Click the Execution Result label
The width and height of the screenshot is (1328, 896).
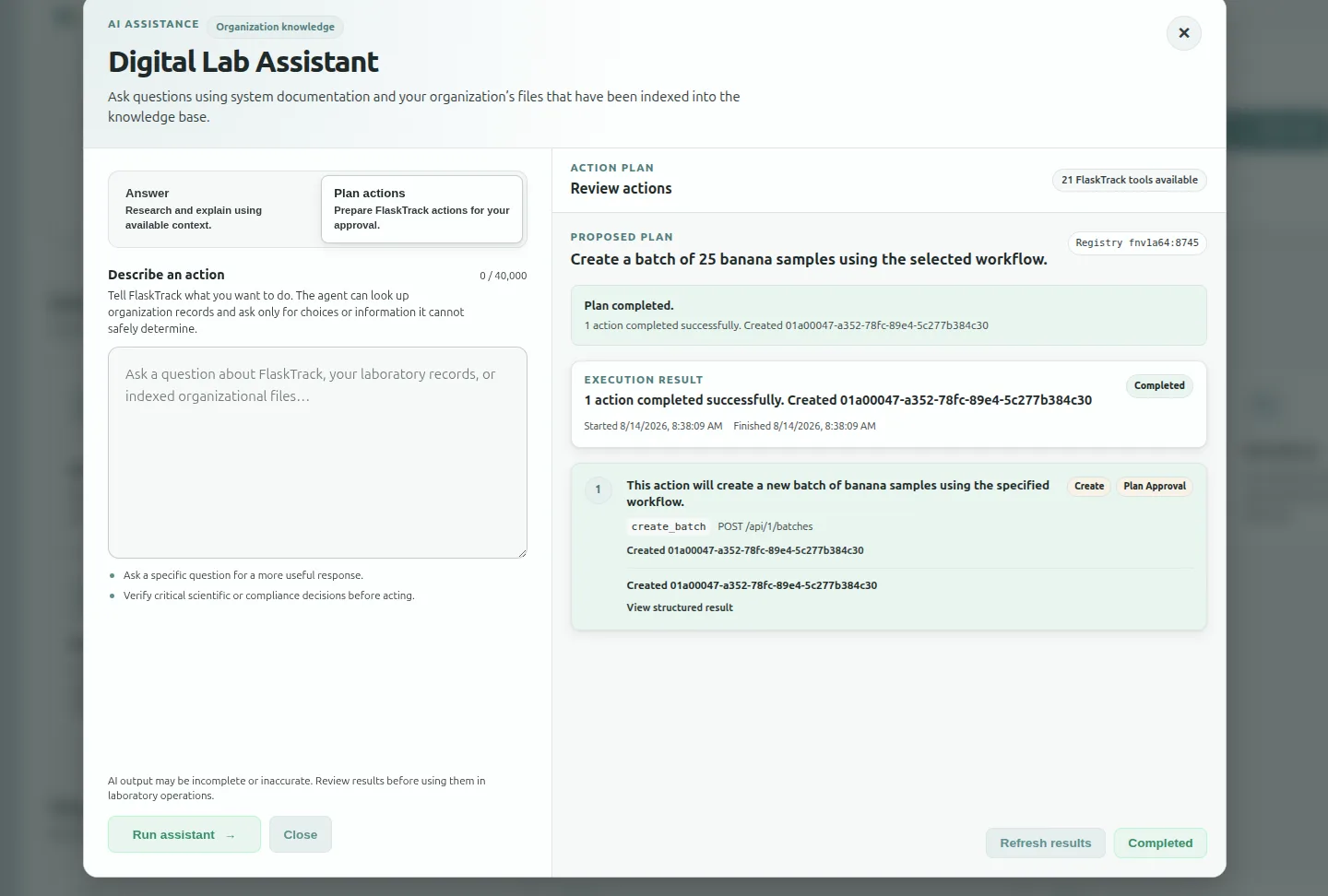point(644,380)
